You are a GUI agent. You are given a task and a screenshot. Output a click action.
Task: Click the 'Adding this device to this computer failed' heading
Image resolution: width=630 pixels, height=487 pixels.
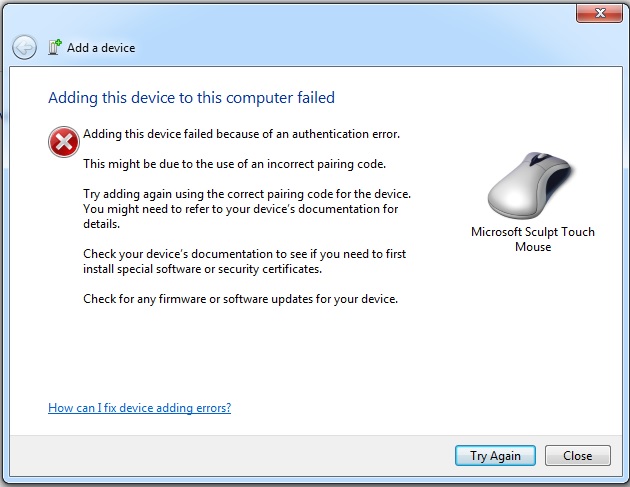pyautogui.click(x=191, y=98)
